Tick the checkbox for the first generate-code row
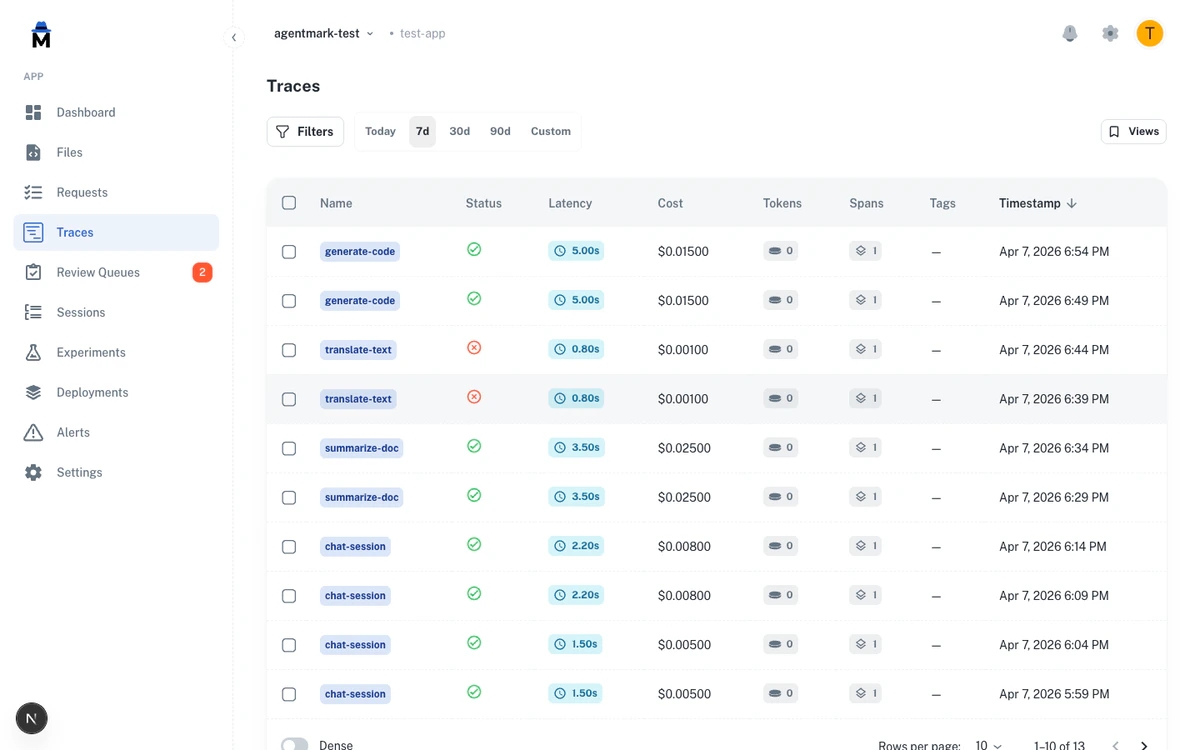Viewport: 1200px width, 750px height. pyautogui.click(x=289, y=252)
